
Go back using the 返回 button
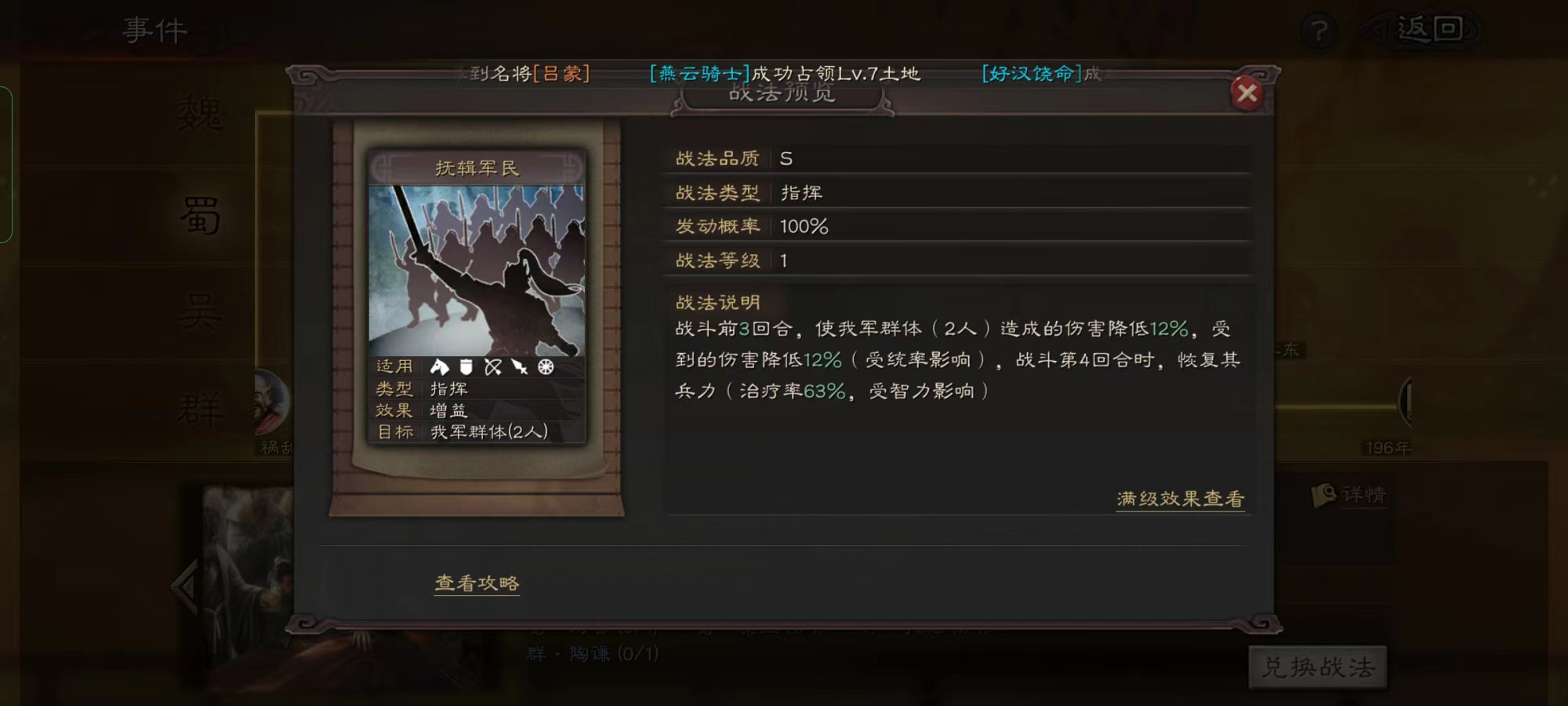click(x=1423, y=30)
